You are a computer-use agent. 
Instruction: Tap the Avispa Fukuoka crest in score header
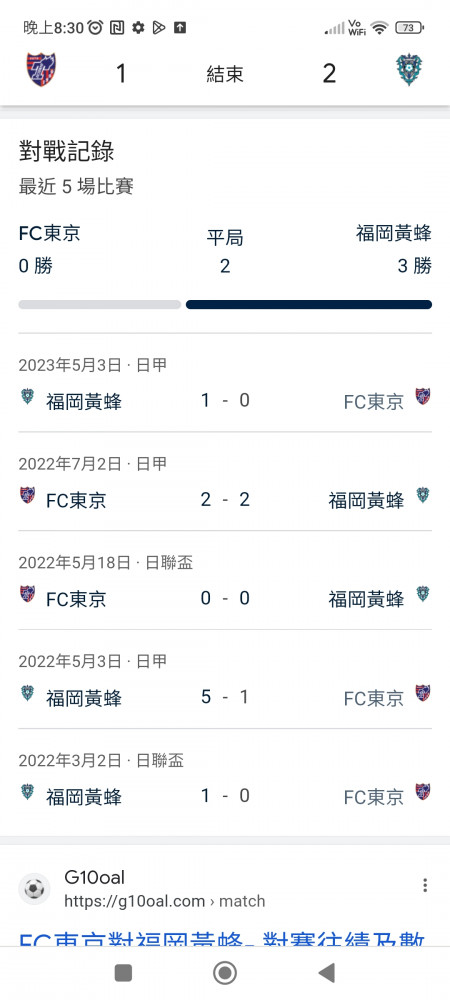coord(409,70)
